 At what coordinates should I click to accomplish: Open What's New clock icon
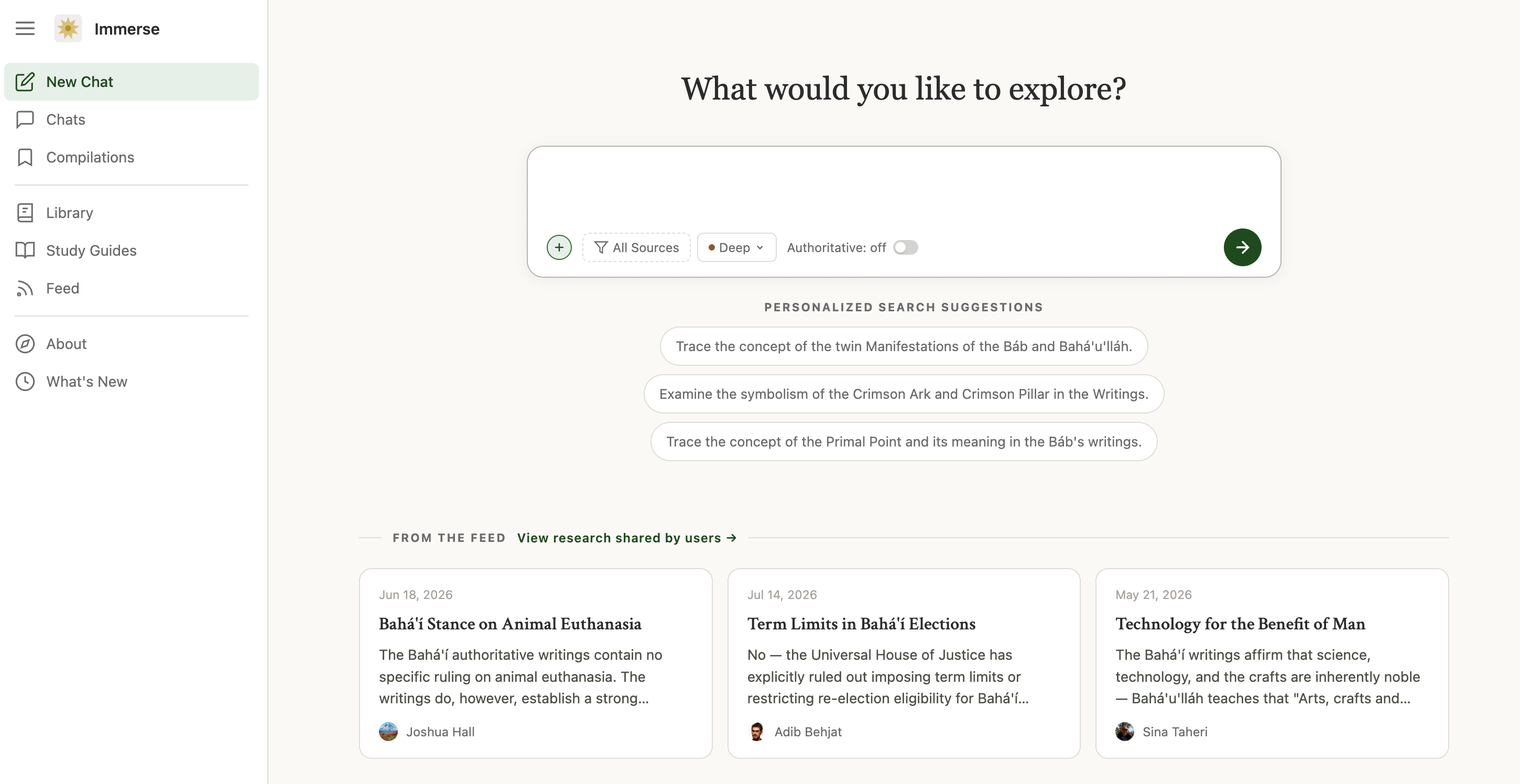(x=25, y=382)
